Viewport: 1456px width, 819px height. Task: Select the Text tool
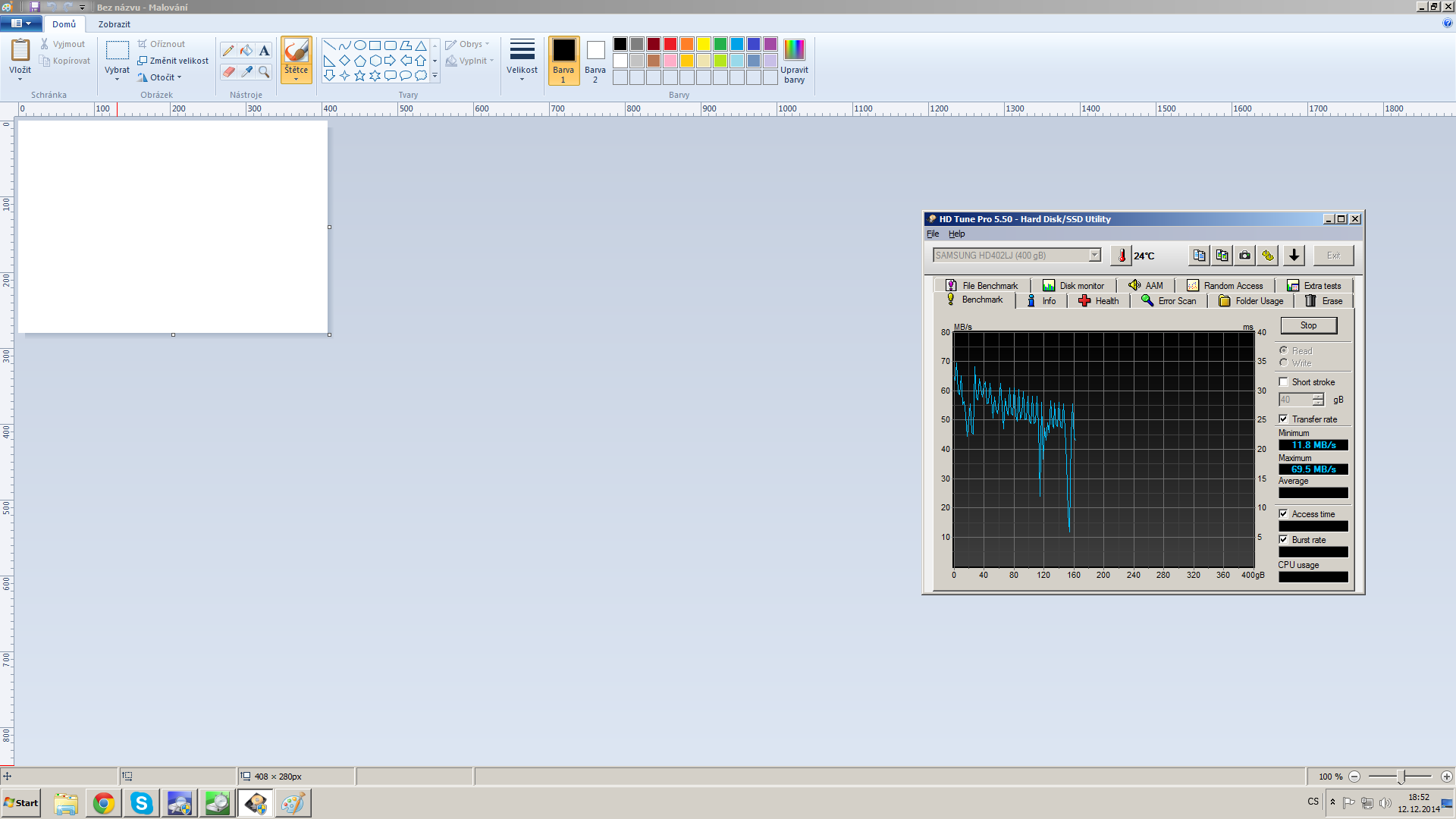click(264, 51)
